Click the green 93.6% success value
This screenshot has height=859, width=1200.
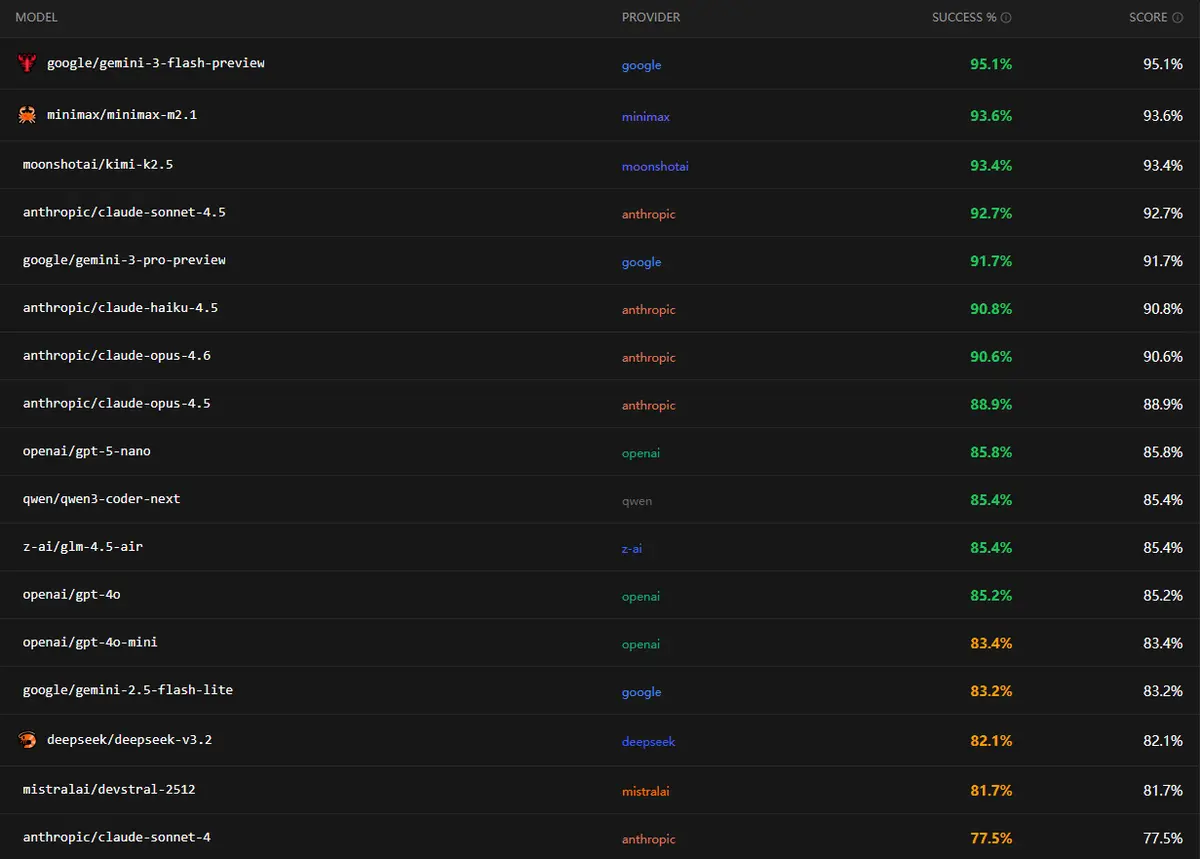(x=991, y=116)
